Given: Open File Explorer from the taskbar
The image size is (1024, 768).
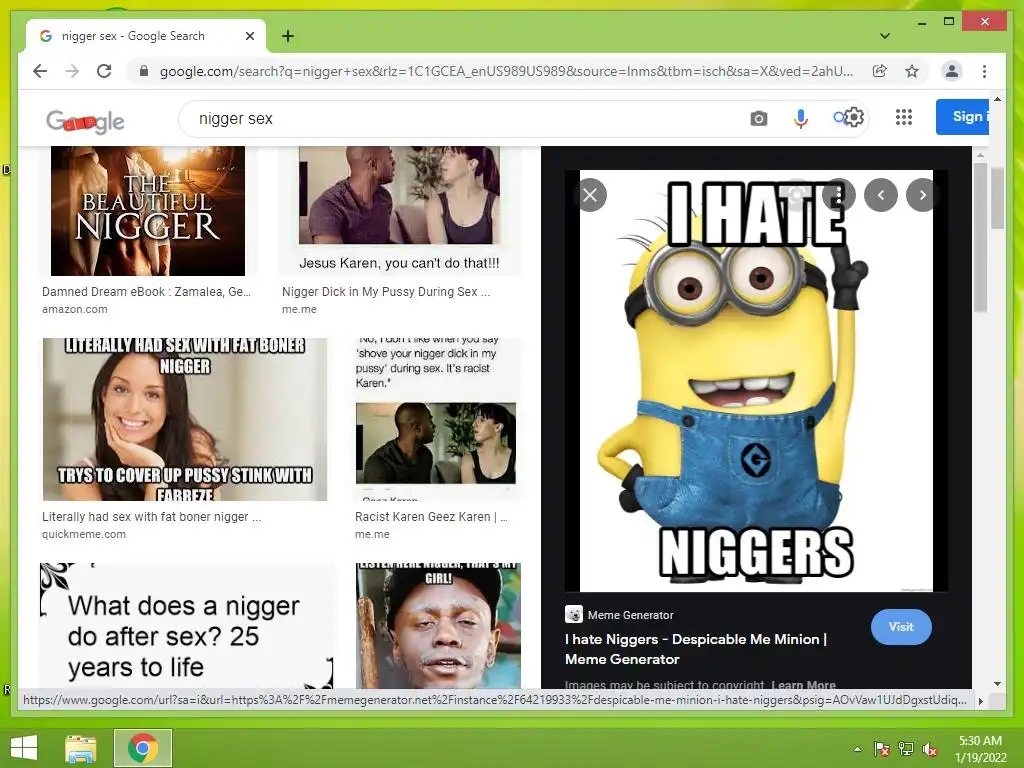Looking at the screenshot, I should pyautogui.click(x=81, y=748).
